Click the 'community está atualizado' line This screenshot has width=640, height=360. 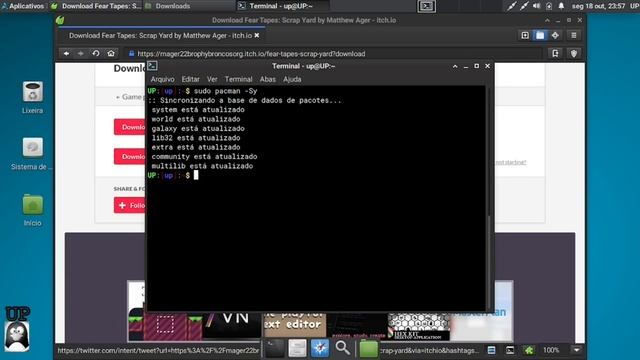[x=204, y=156]
